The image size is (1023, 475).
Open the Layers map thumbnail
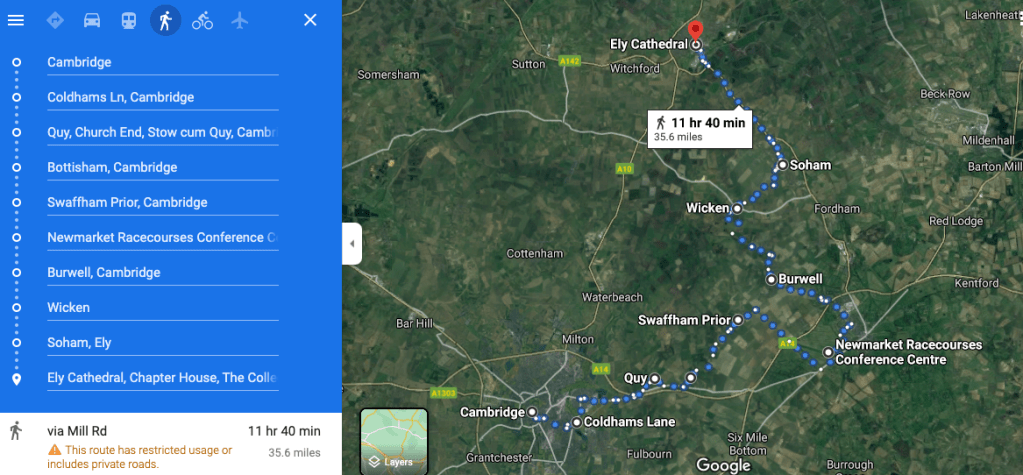(x=394, y=441)
